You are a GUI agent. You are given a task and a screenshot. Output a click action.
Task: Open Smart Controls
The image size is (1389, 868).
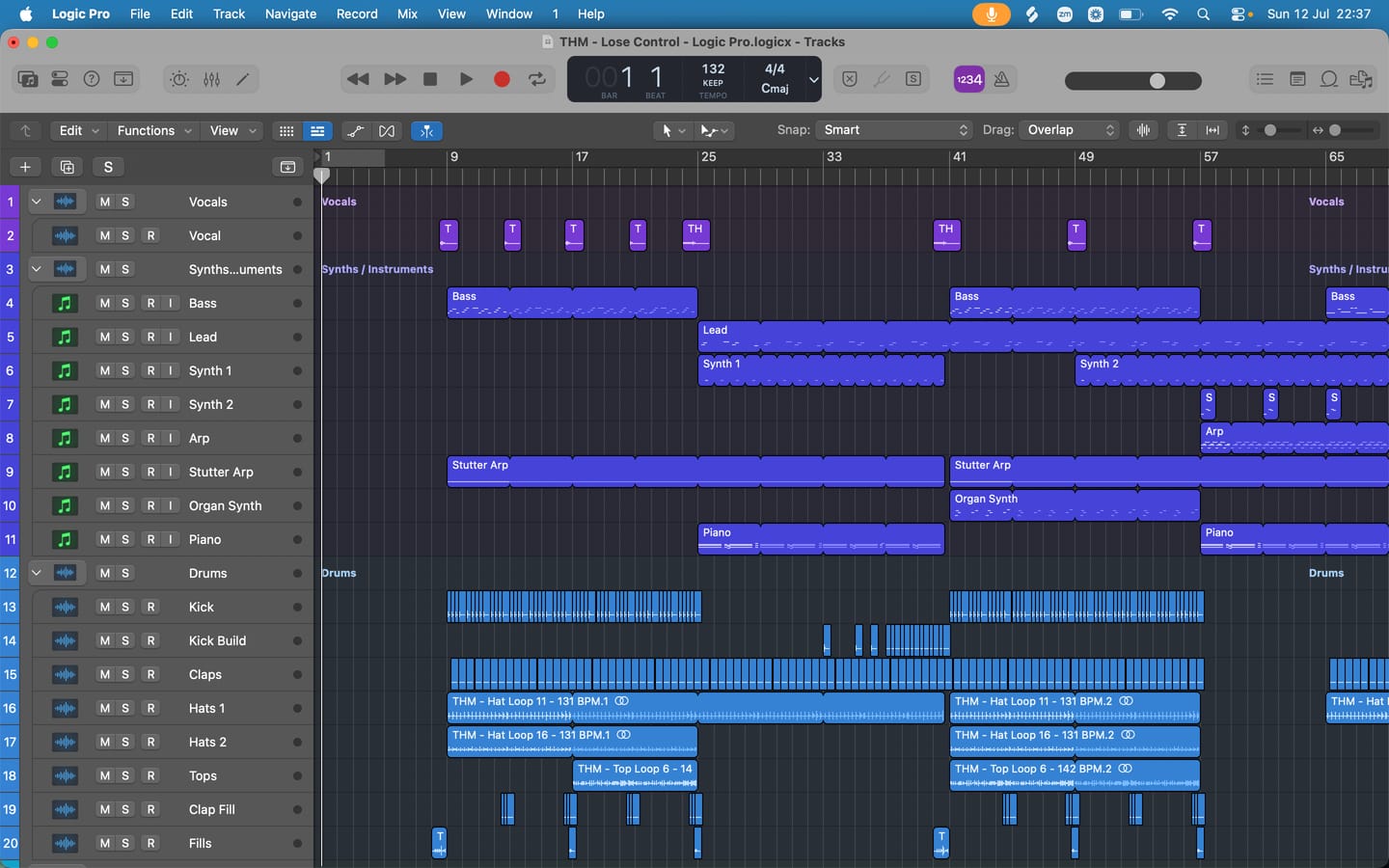179,79
